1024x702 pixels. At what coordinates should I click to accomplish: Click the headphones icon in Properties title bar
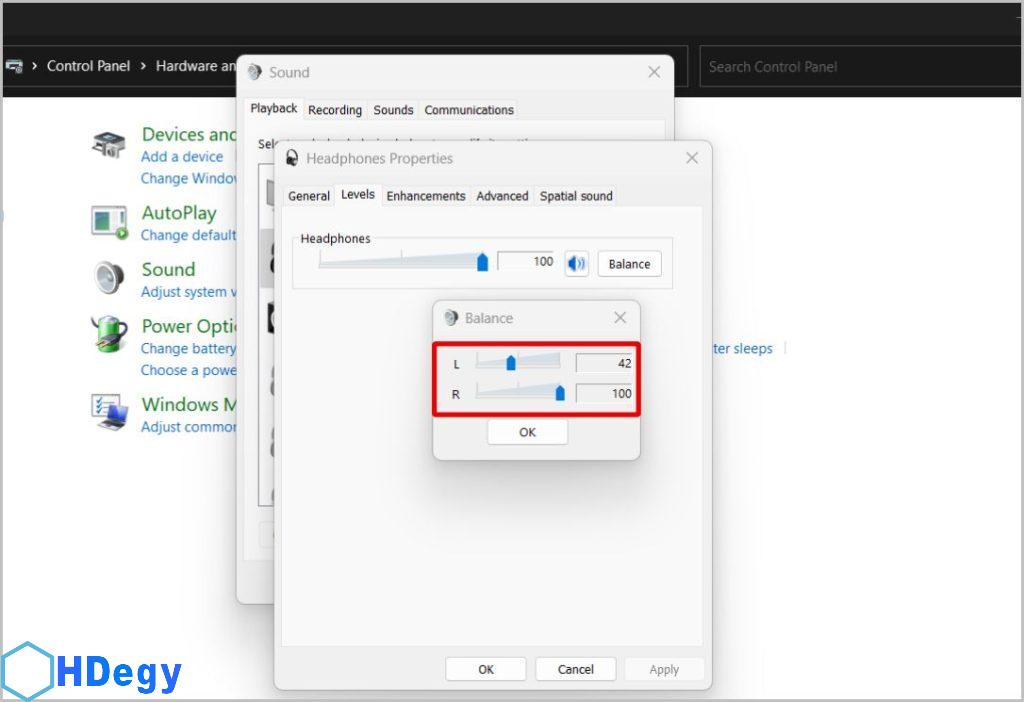click(x=292, y=158)
